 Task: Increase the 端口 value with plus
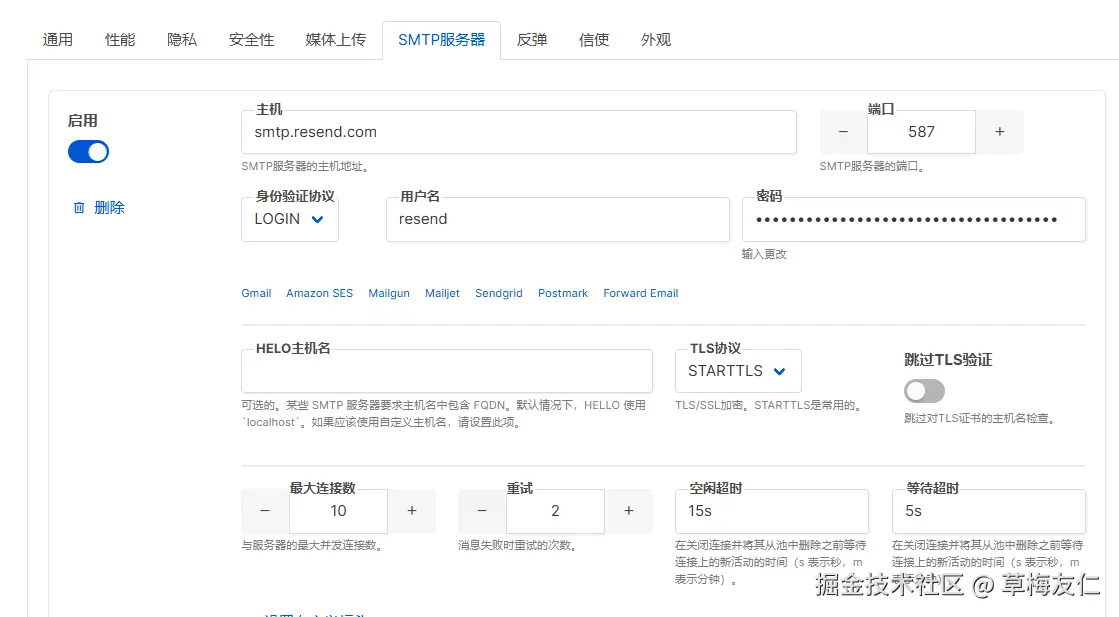pos(999,132)
